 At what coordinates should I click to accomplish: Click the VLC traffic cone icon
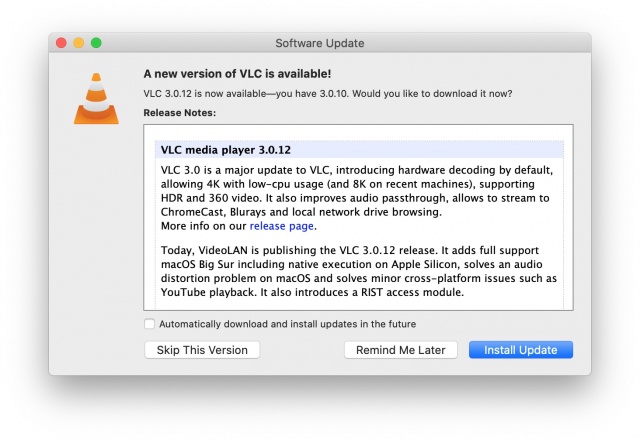coord(97,96)
